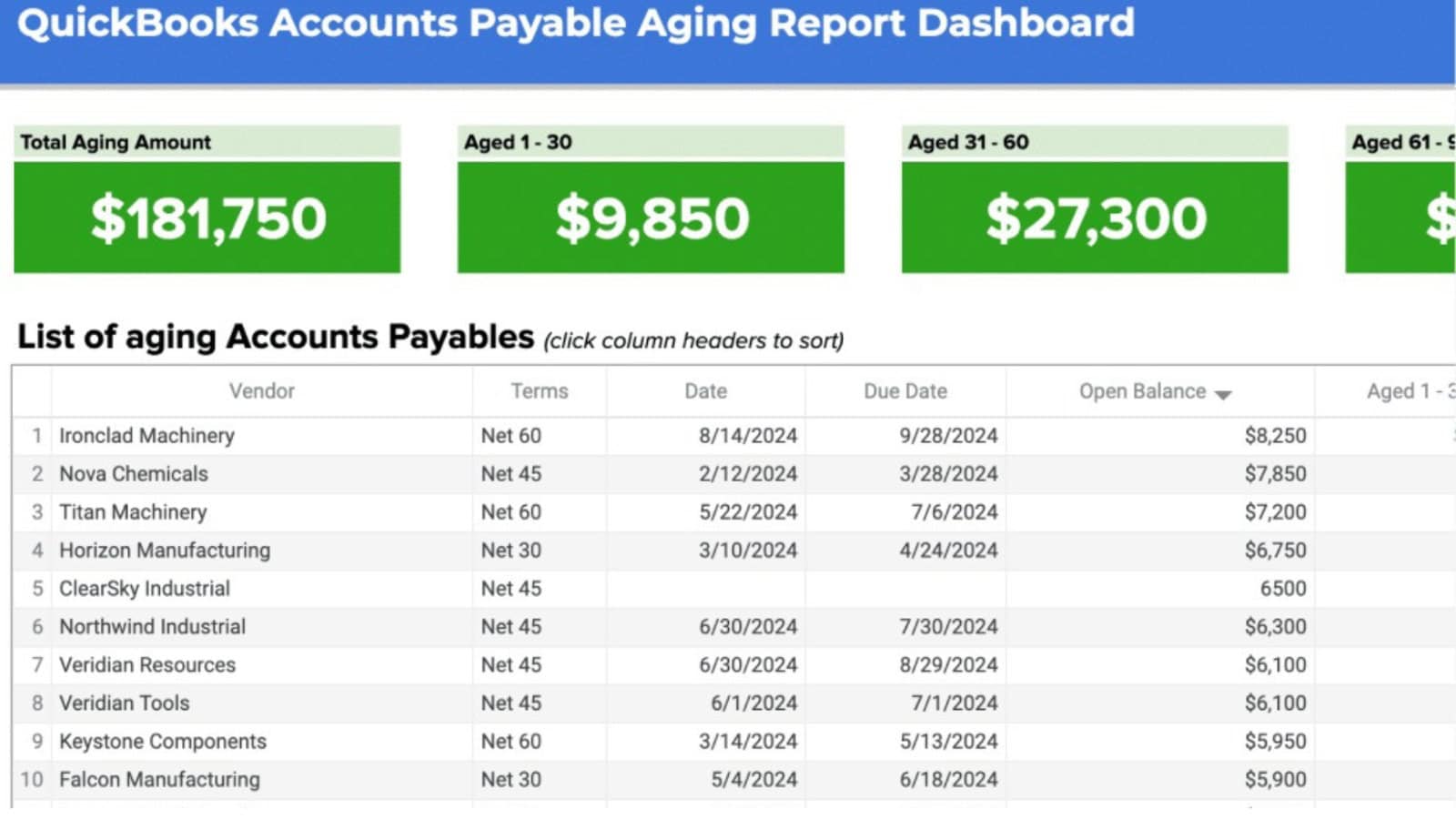Select Horizon Manufacturing's due date 4/24/2024
1456x819 pixels.
[949, 550]
